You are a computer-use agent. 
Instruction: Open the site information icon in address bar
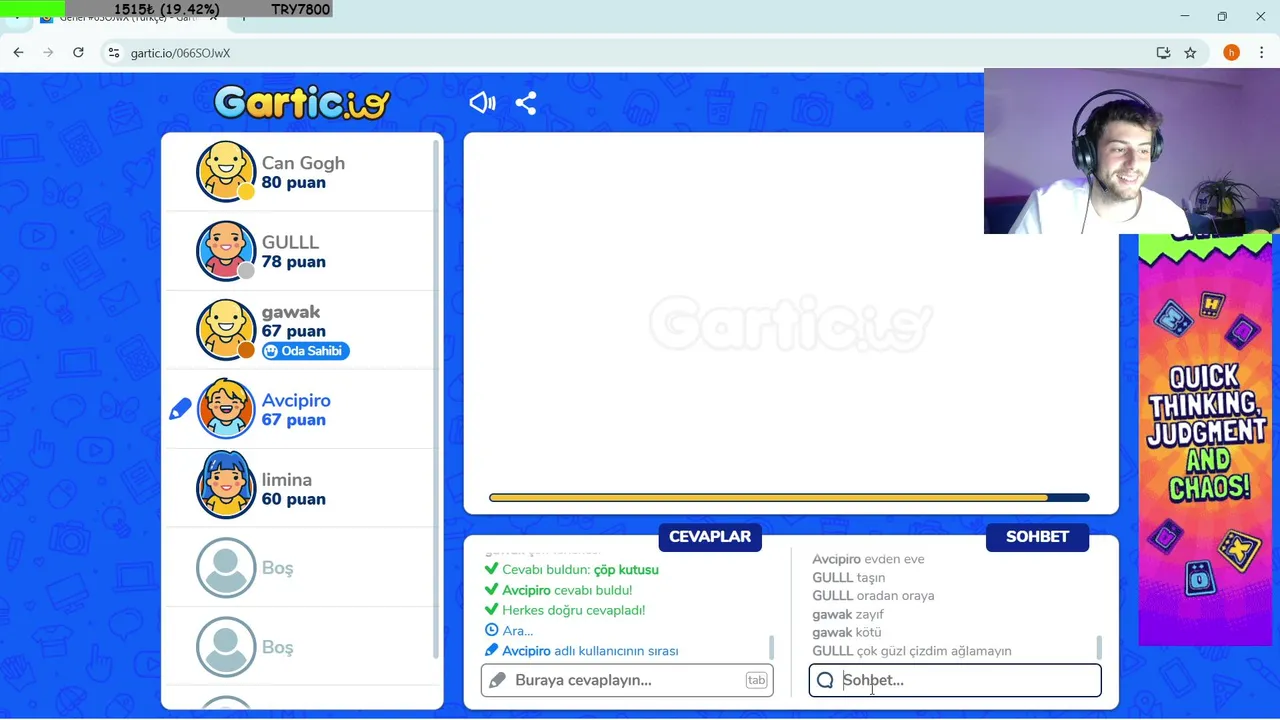click(x=114, y=53)
